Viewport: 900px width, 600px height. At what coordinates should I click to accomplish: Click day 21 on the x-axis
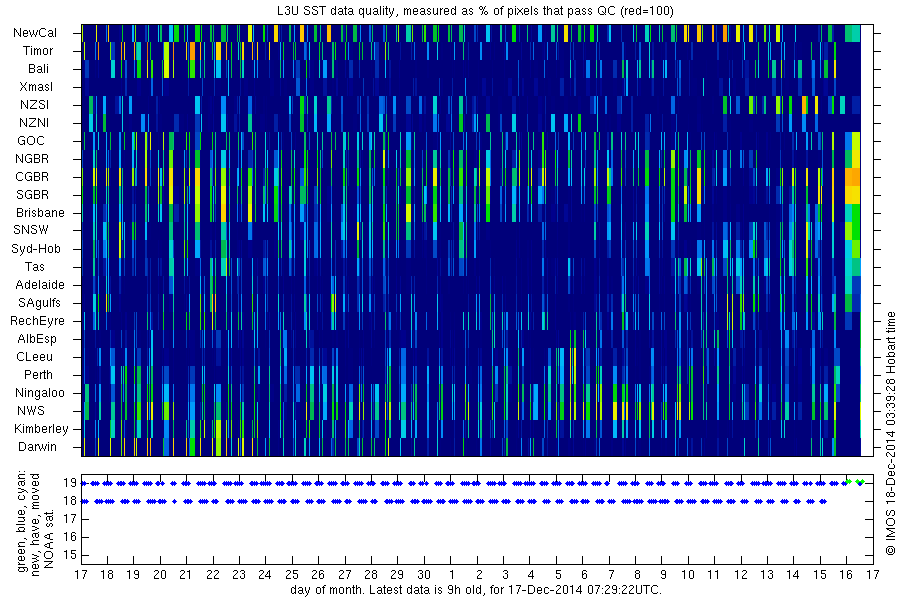[185, 574]
